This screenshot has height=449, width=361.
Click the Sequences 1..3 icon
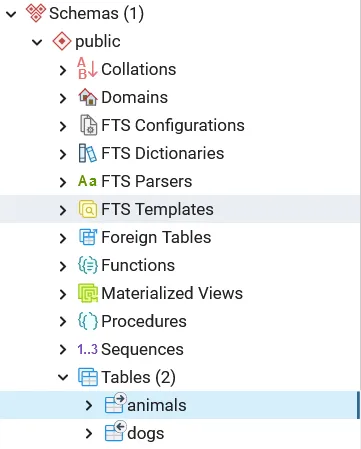click(x=87, y=349)
